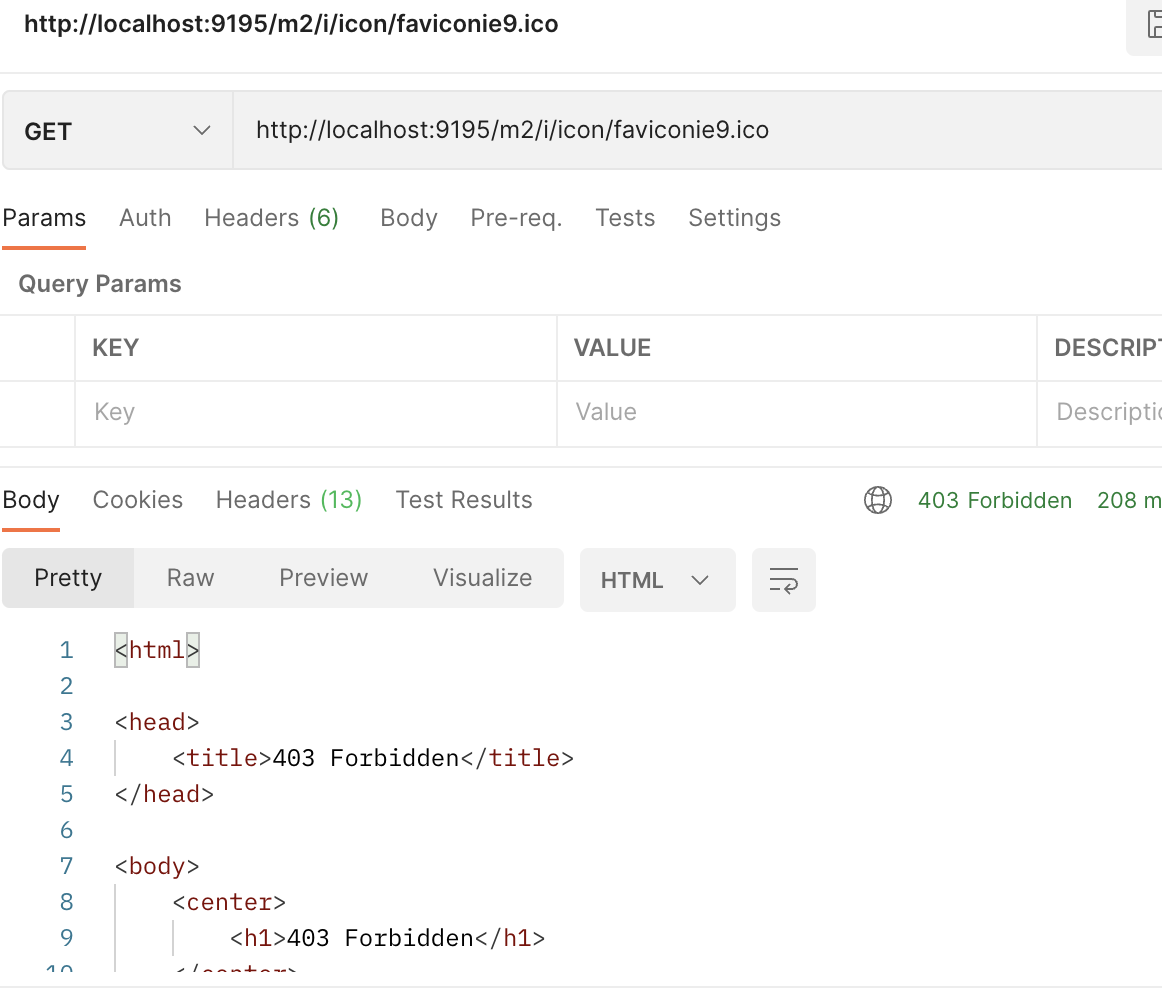The width and height of the screenshot is (1162, 998).
Task: Open the Visualize response view
Action: point(482,578)
